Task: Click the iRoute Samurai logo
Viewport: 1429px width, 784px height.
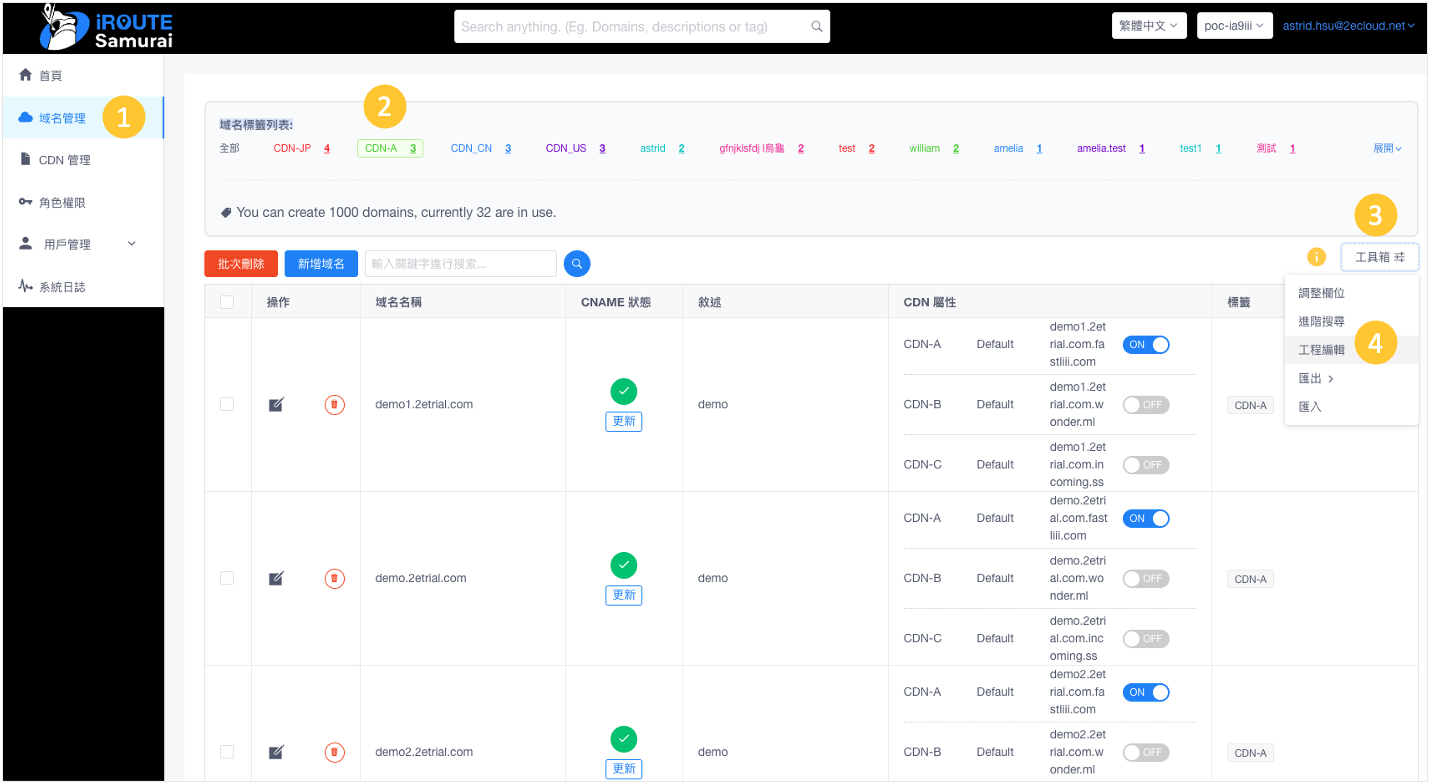Action: pyautogui.click(x=107, y=28)
